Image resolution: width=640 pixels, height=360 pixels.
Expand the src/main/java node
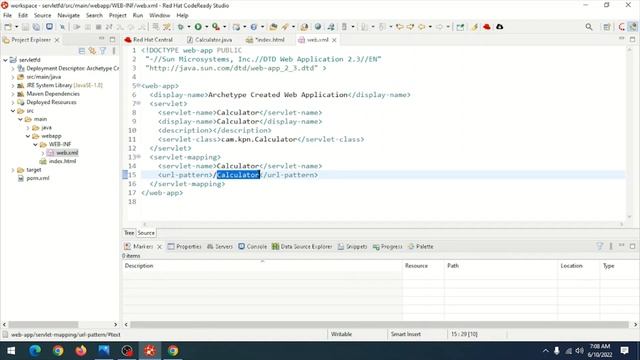pyautogui.click(x=13, y=77)
